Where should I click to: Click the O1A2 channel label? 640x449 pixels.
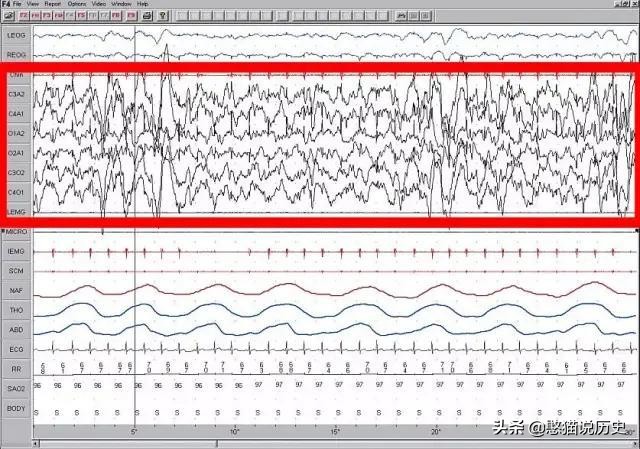[16, 134]
